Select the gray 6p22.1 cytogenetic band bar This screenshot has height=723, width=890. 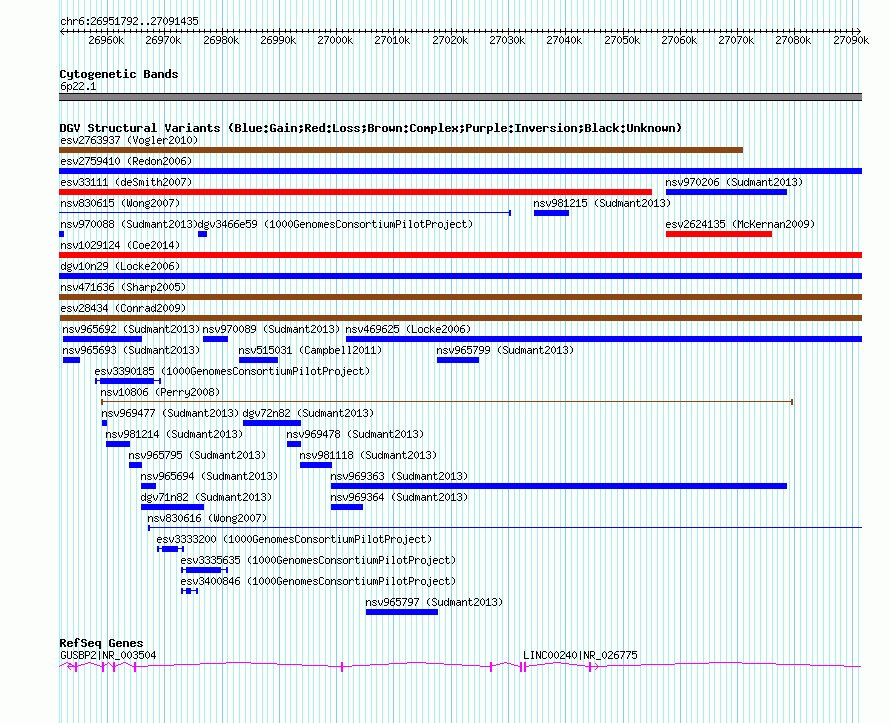pos(460,97)
